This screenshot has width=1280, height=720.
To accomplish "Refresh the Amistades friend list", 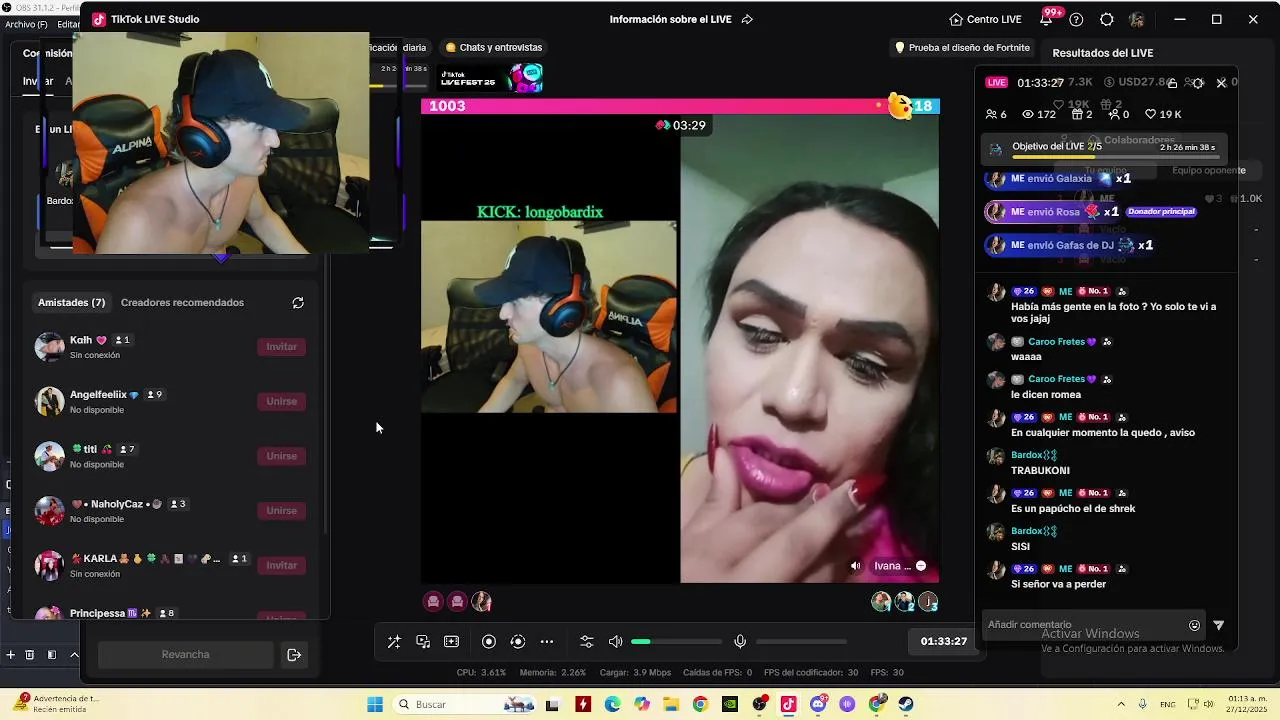I will coord(297,303).
